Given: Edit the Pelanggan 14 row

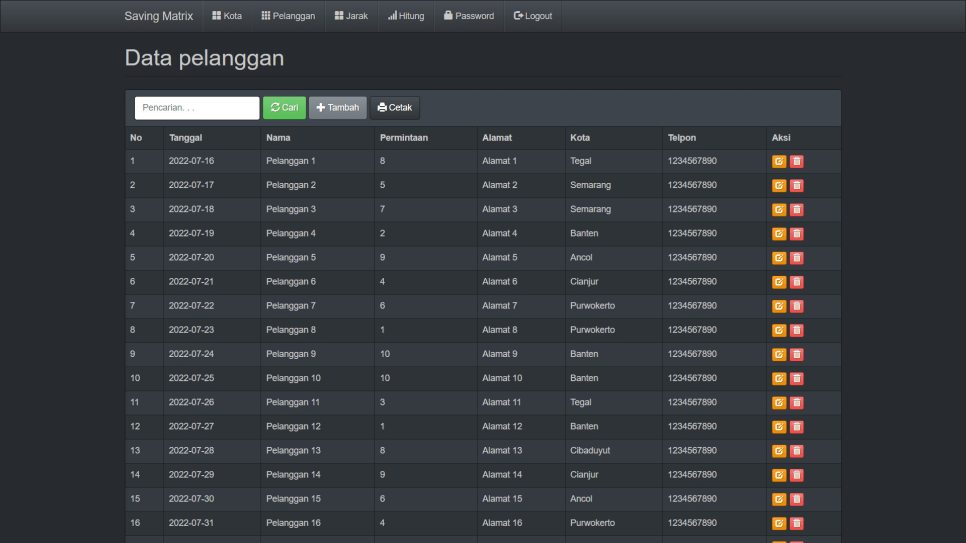Looking at the screenshot, I should click(779, 475).
